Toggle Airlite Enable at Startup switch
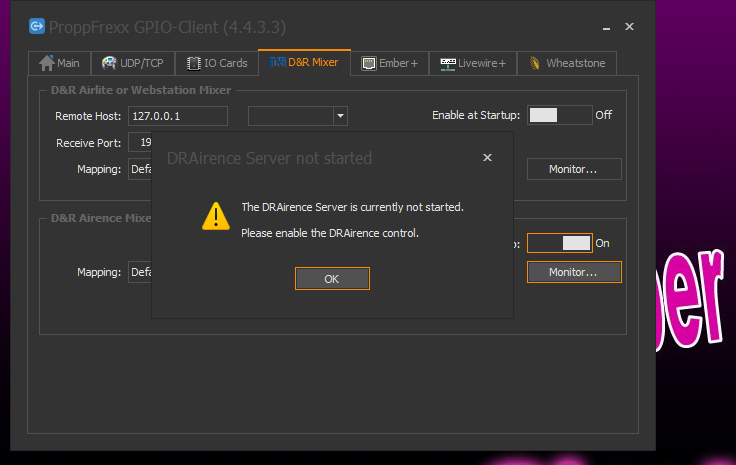 point(559,115)
